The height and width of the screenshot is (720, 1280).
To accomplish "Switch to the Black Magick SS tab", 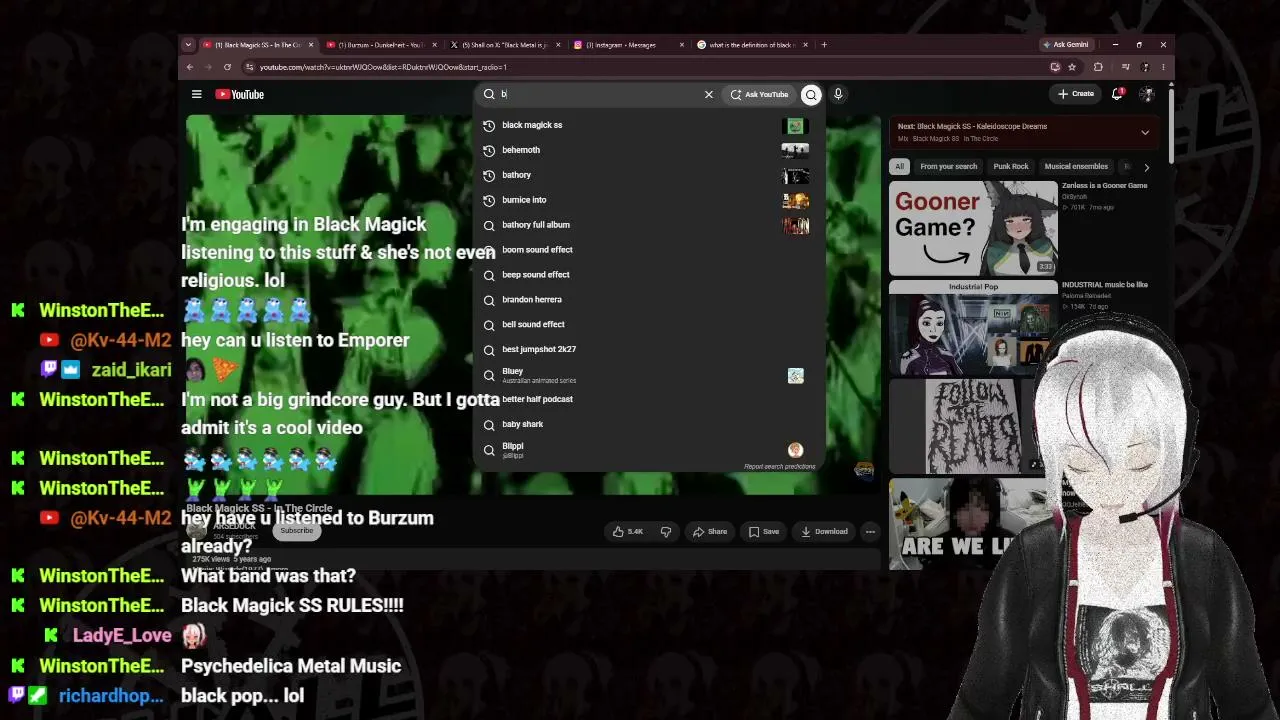I will [x=257, y=45].
